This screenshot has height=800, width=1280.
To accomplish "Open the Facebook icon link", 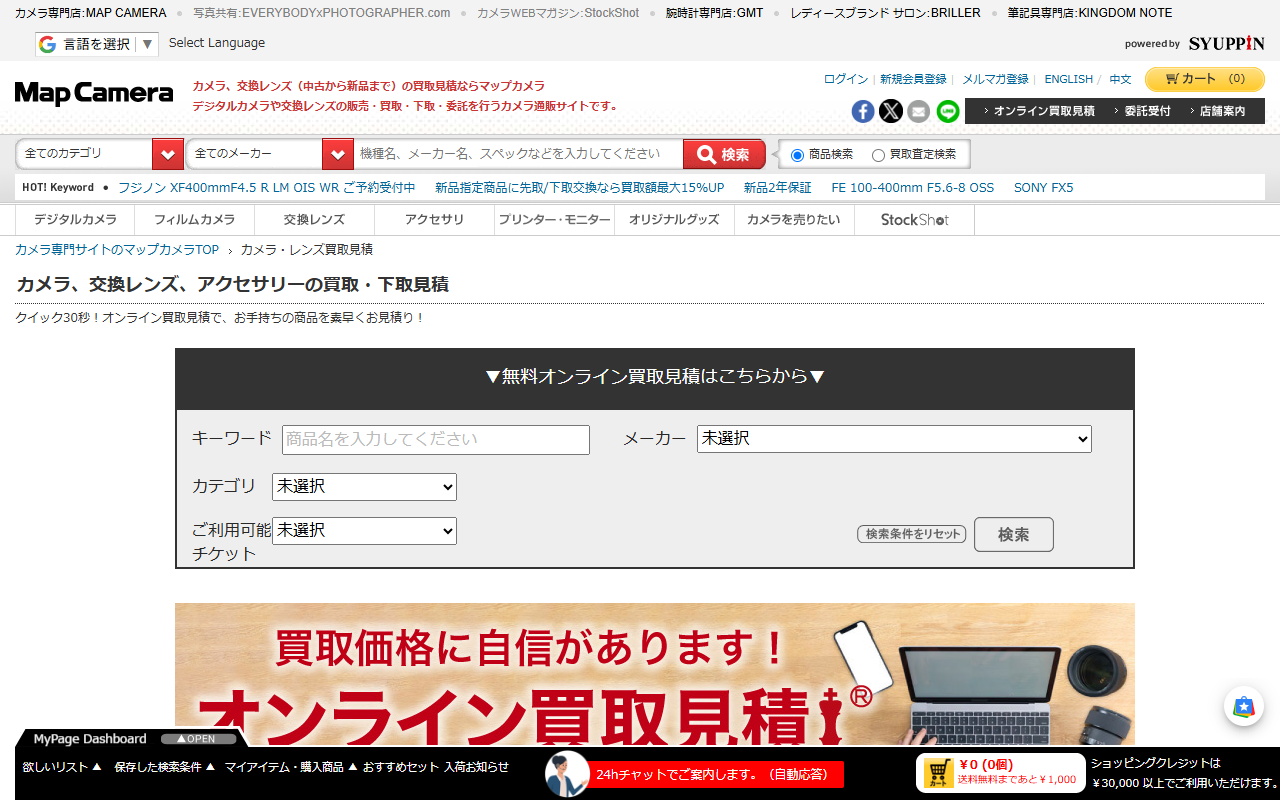I will [863, 111].
